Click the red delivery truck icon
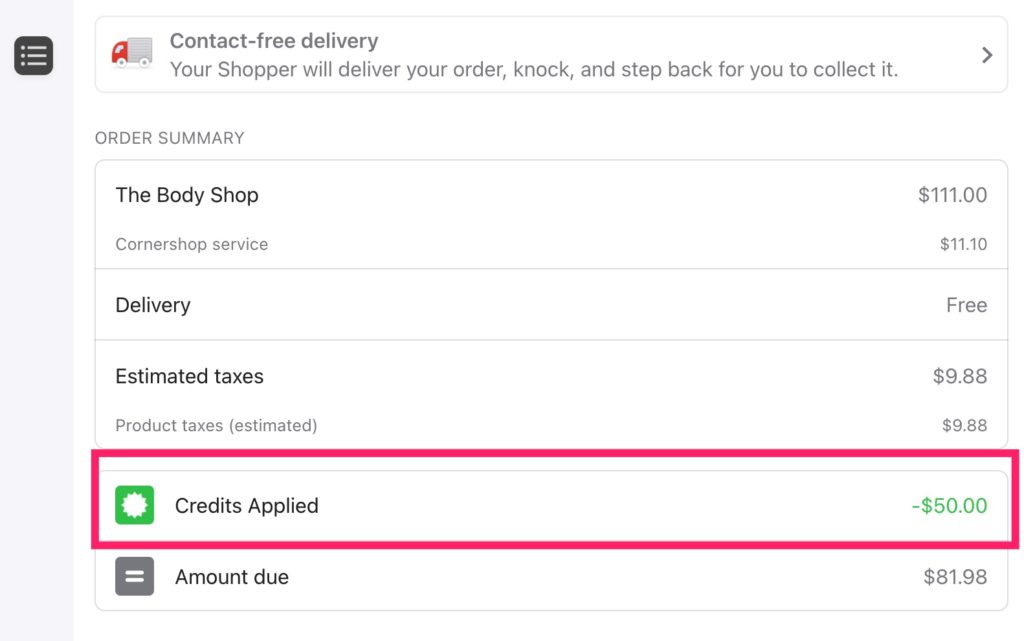This screenshot has width=1024, height=641. (x=132, y=53)
